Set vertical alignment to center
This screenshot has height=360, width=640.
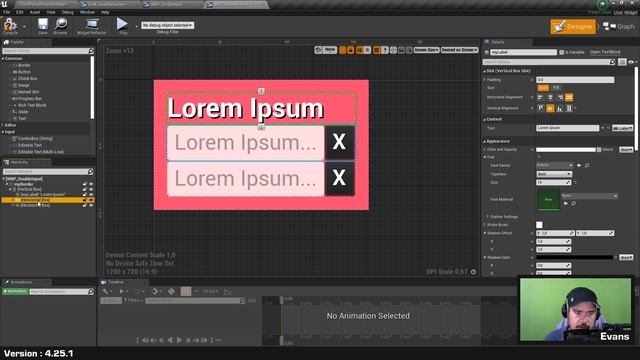pos(550,108)
